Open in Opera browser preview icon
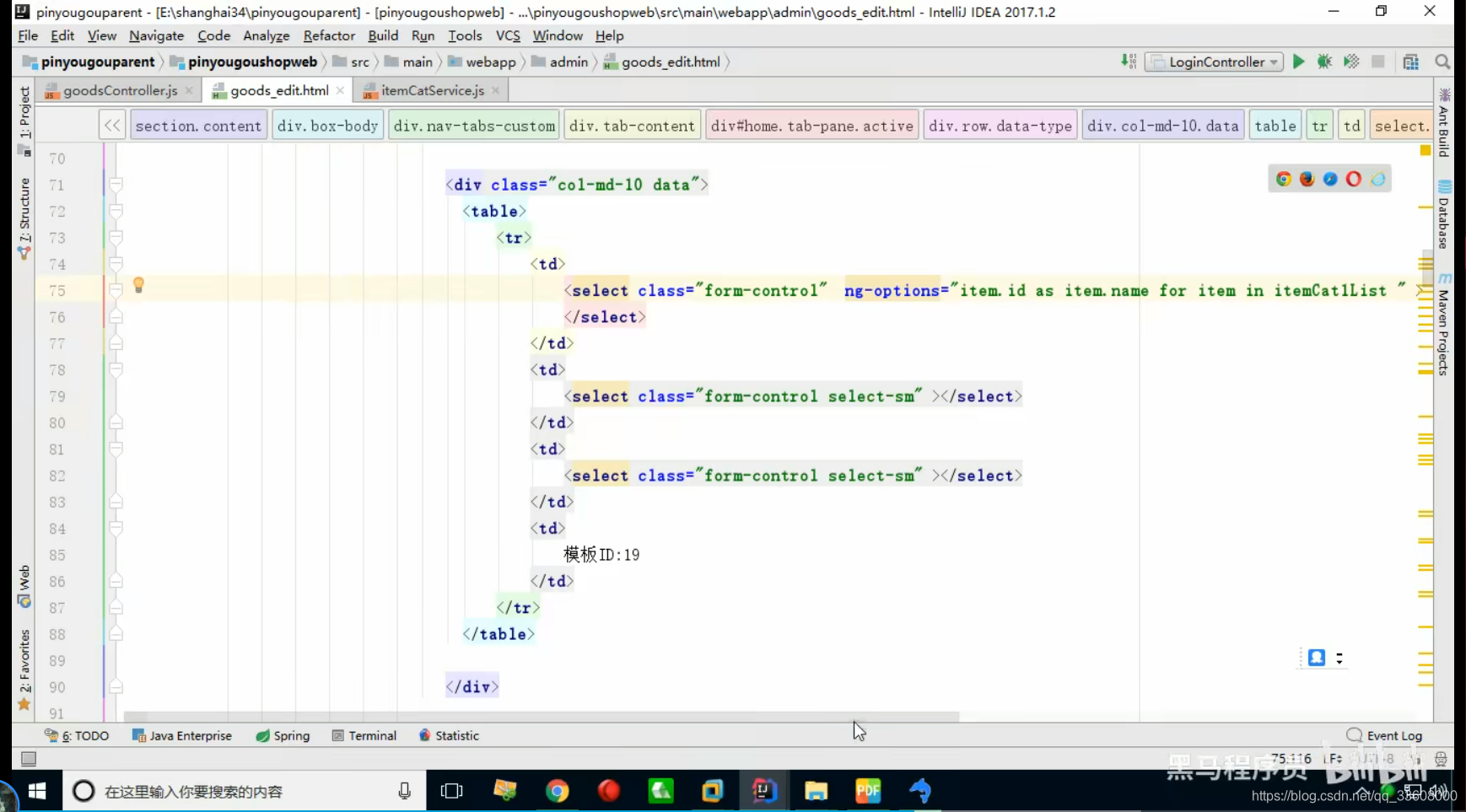This screenshot has height=812, width=1466. tap(1354, 179)
